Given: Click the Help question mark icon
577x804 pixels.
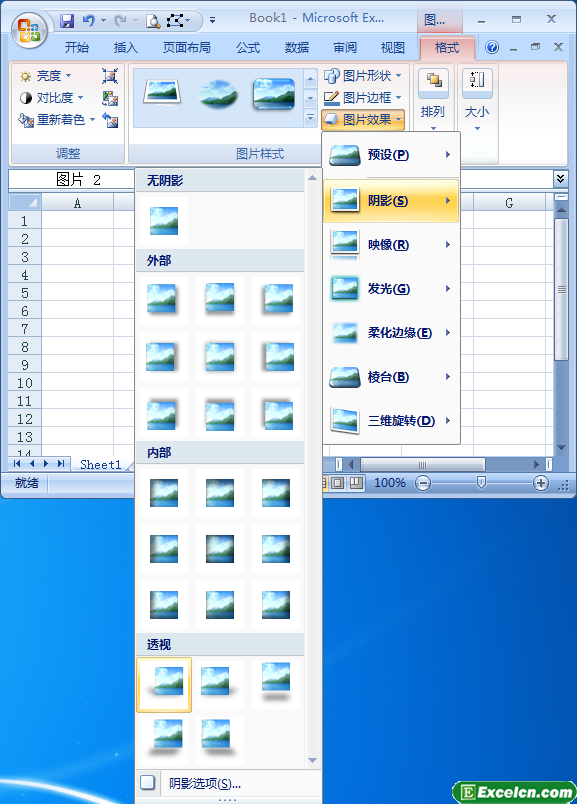Looking at the screenshot, I should pyautogui.click(x=491, y=47).
